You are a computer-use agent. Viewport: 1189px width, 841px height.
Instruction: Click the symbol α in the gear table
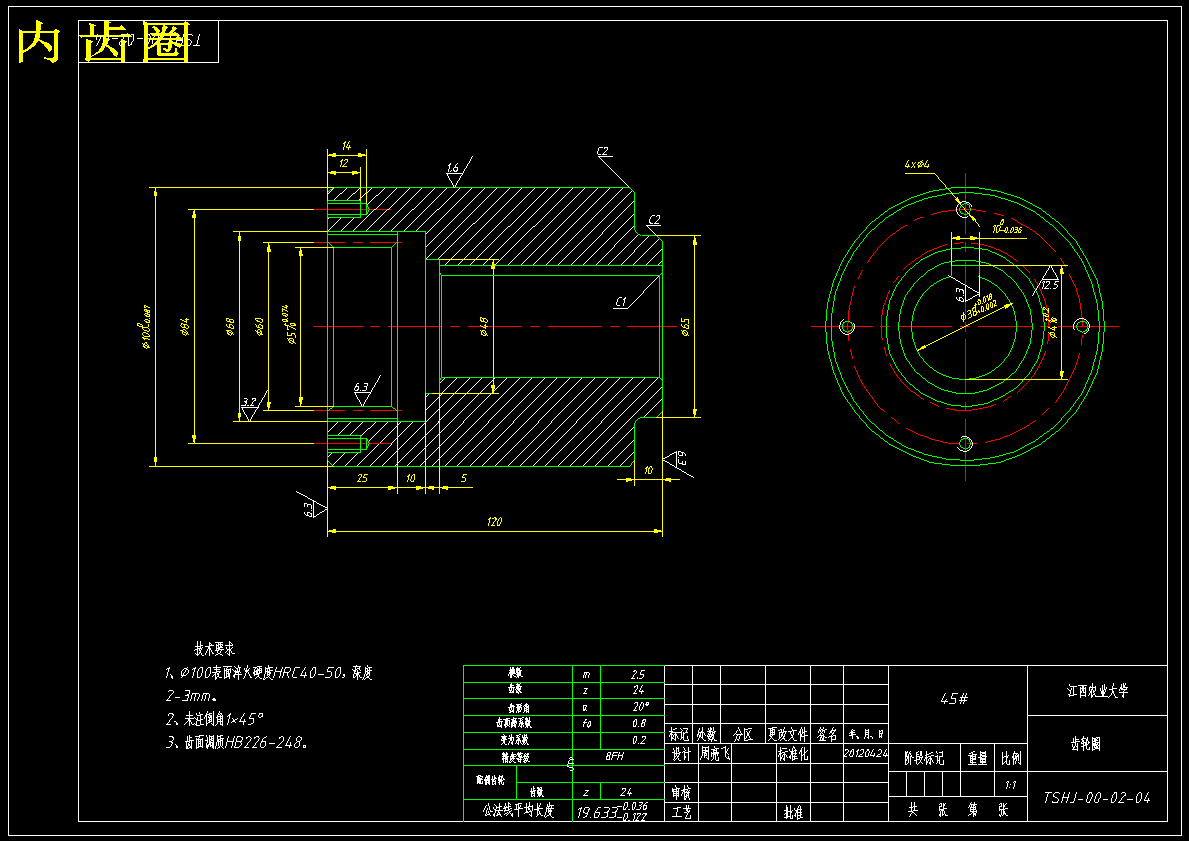click(586, 707)
